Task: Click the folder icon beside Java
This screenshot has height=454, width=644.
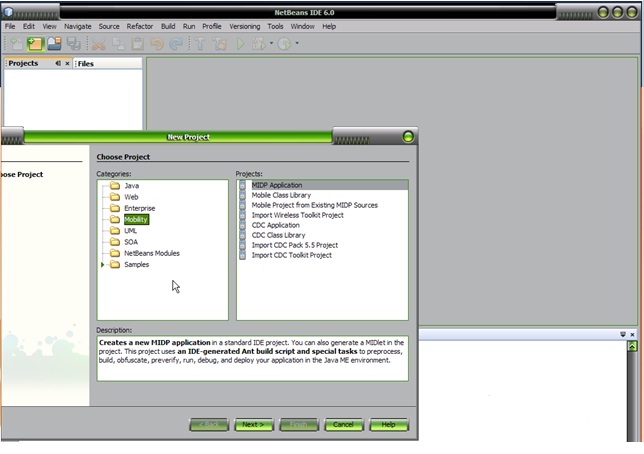Action: click(x=115, y=186)
